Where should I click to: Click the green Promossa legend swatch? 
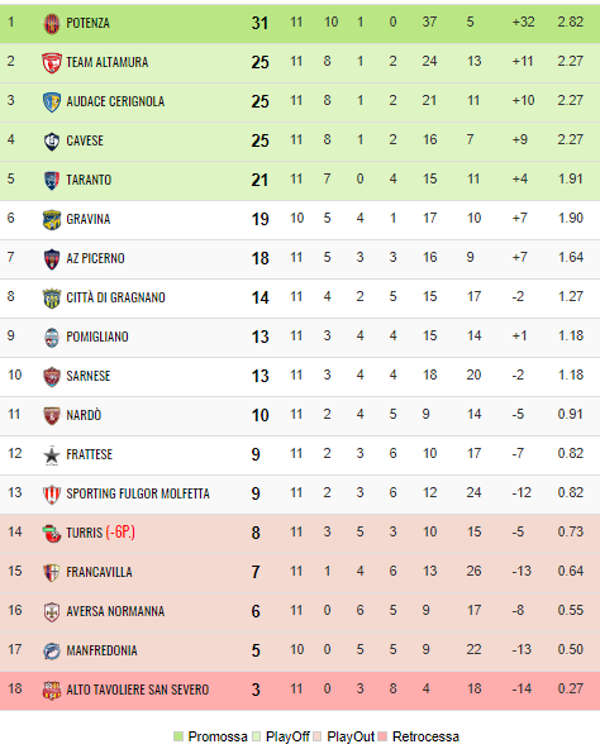[179, 737]
